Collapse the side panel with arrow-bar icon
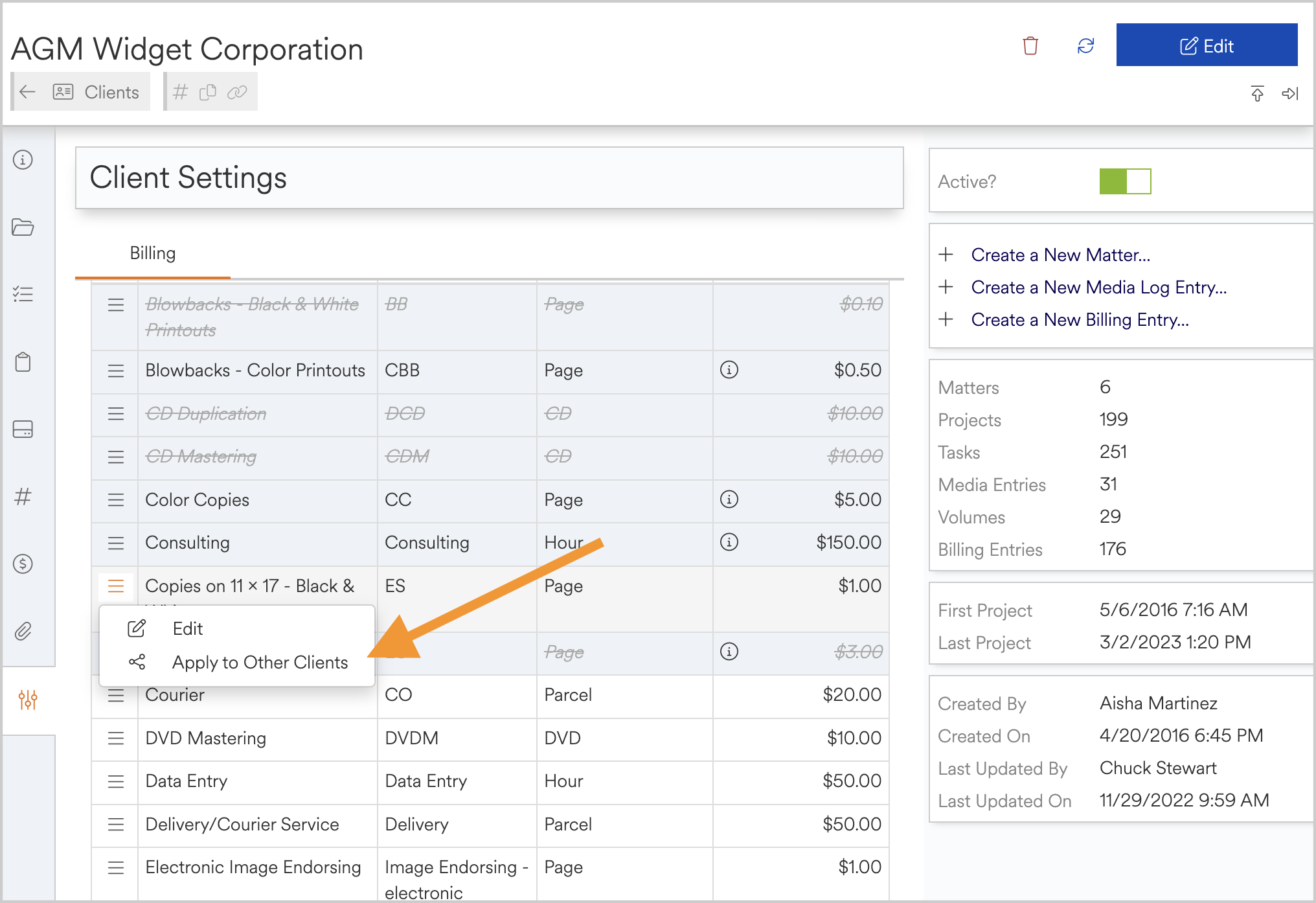This screenshot has height=903, width=1316. pos(1290,93)
